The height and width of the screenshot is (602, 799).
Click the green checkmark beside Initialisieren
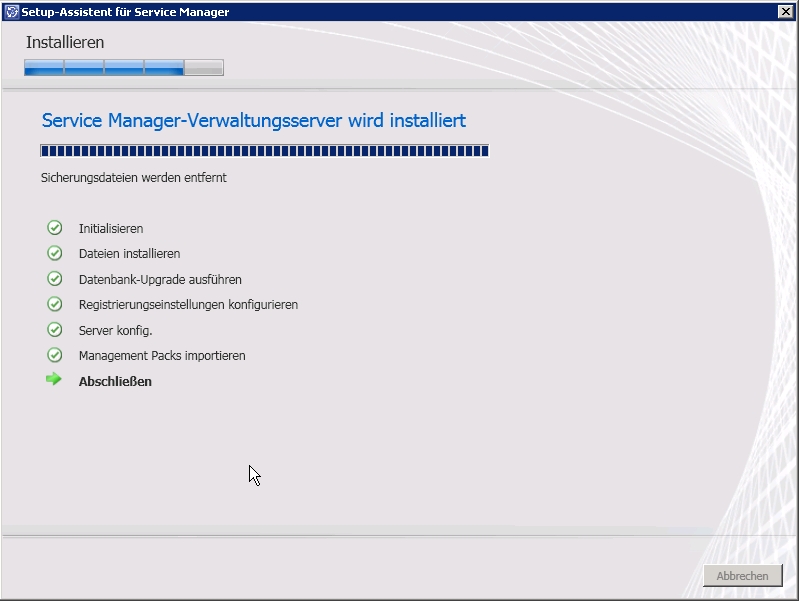55,228
